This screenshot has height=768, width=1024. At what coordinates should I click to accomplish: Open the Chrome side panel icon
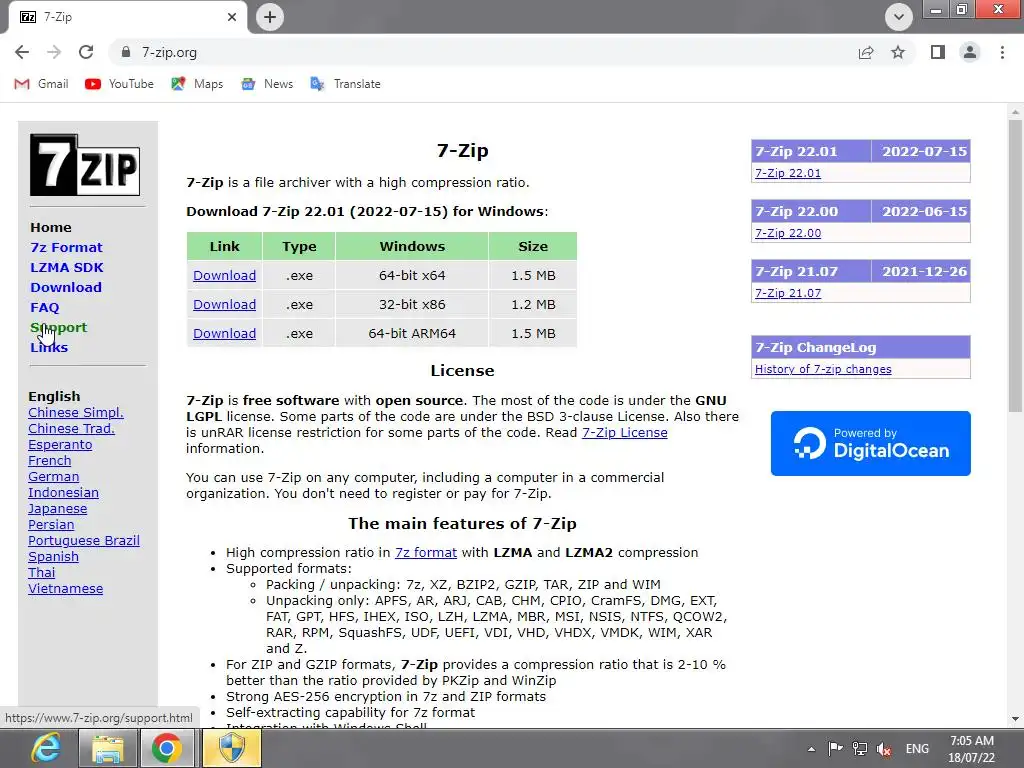click(x=938, y=52)
